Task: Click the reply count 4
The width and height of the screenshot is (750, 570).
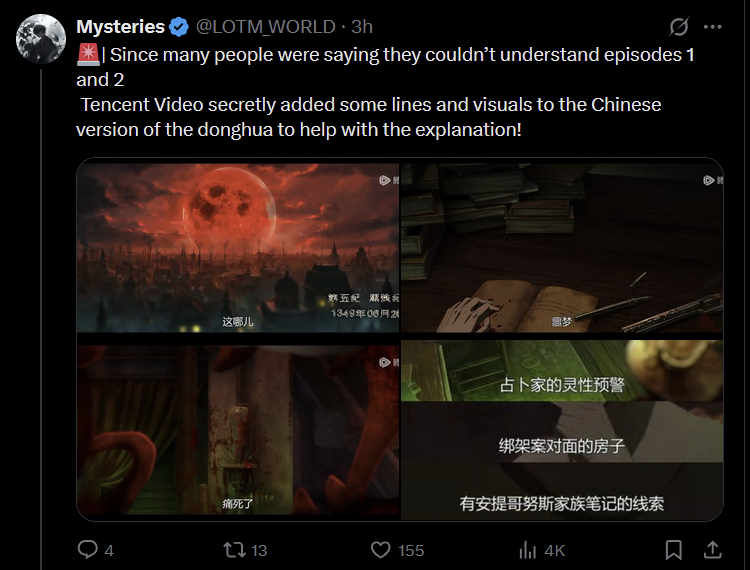Action: [109, 551]
